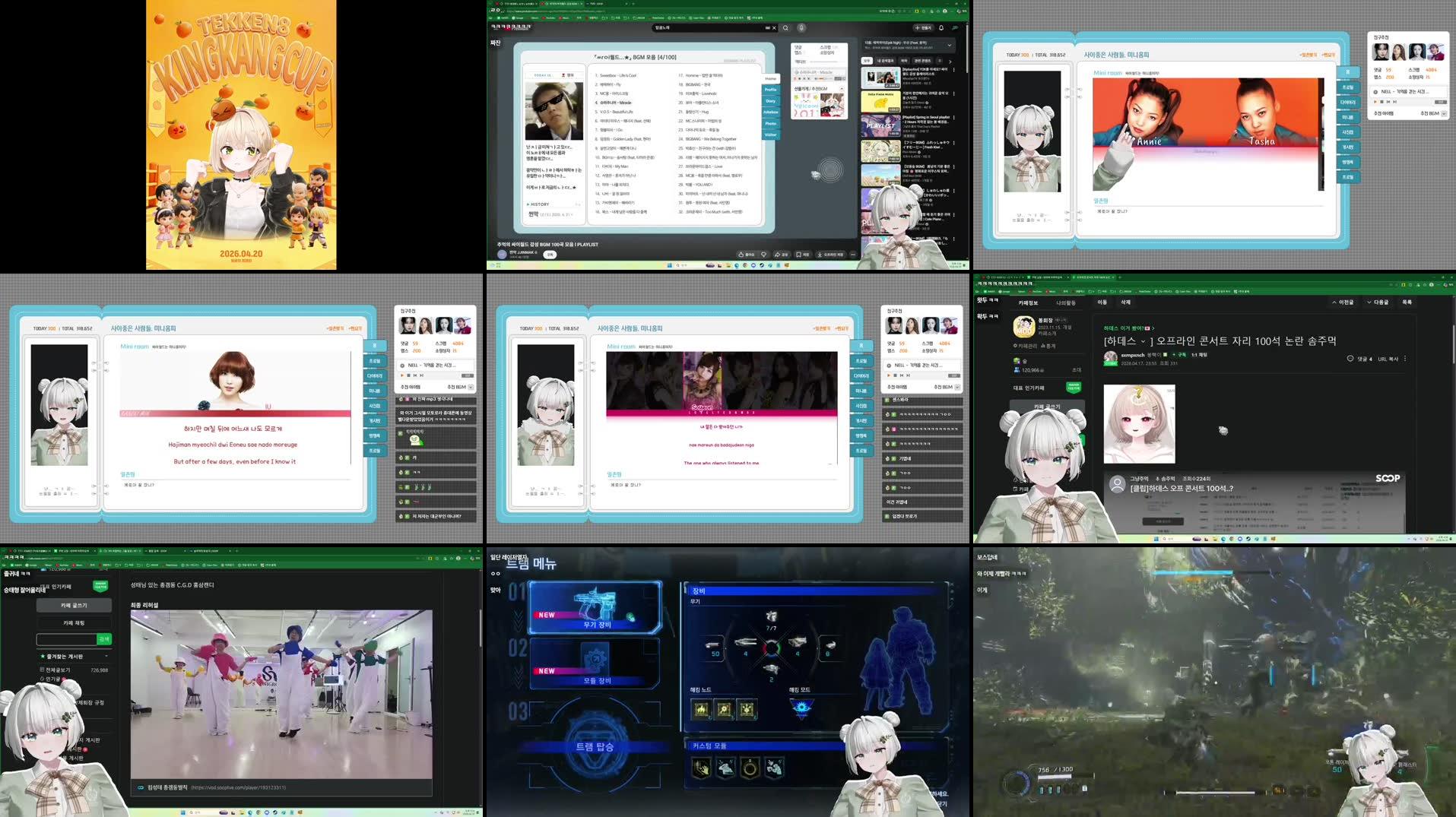Switch to the 나의활동 tab

[x=1067, y=303]
